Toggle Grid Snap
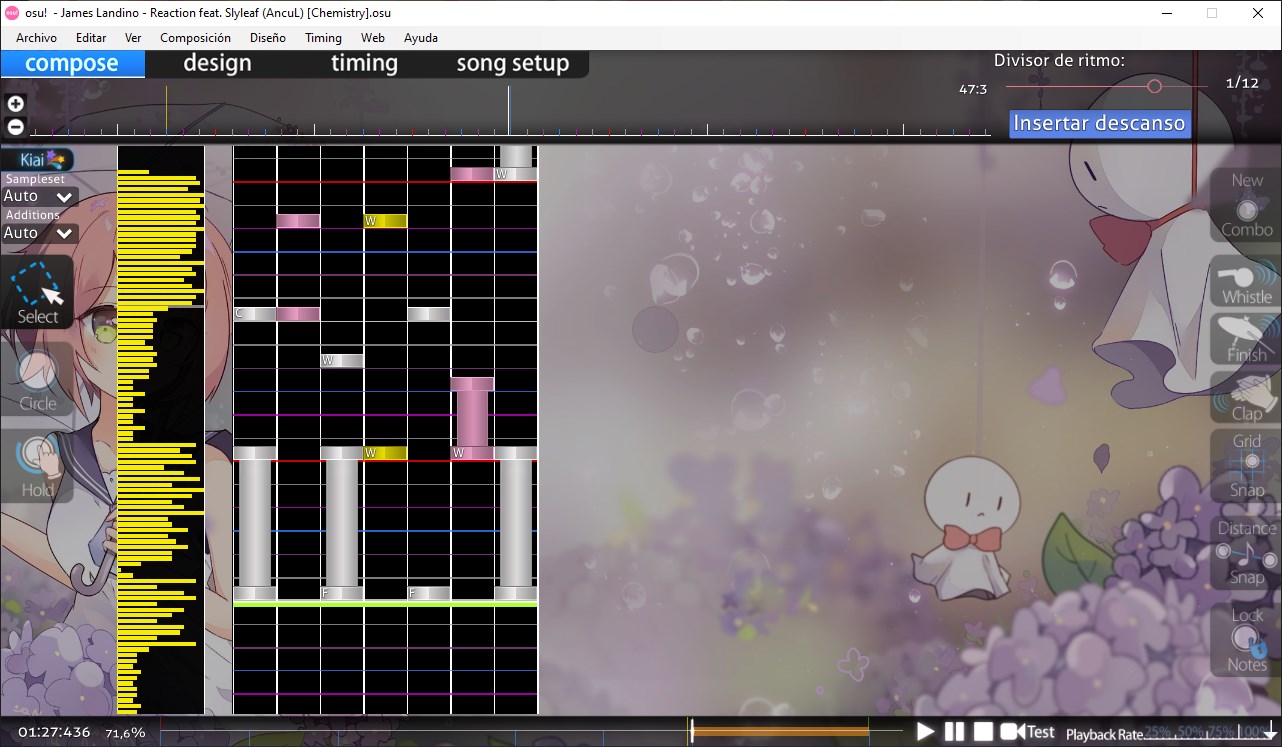The width and height of the screenshot is (1282, 747). click(1246, 465)
